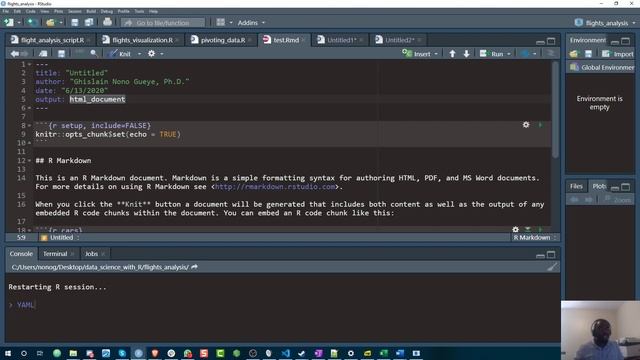Switch to Untitled2 tab

point(400,40)
